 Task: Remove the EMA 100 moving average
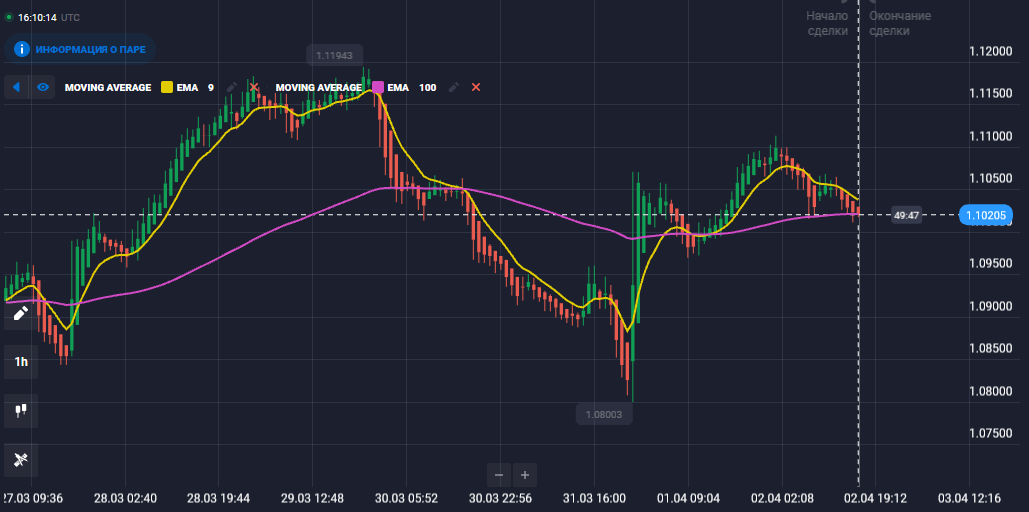[476, 88]
